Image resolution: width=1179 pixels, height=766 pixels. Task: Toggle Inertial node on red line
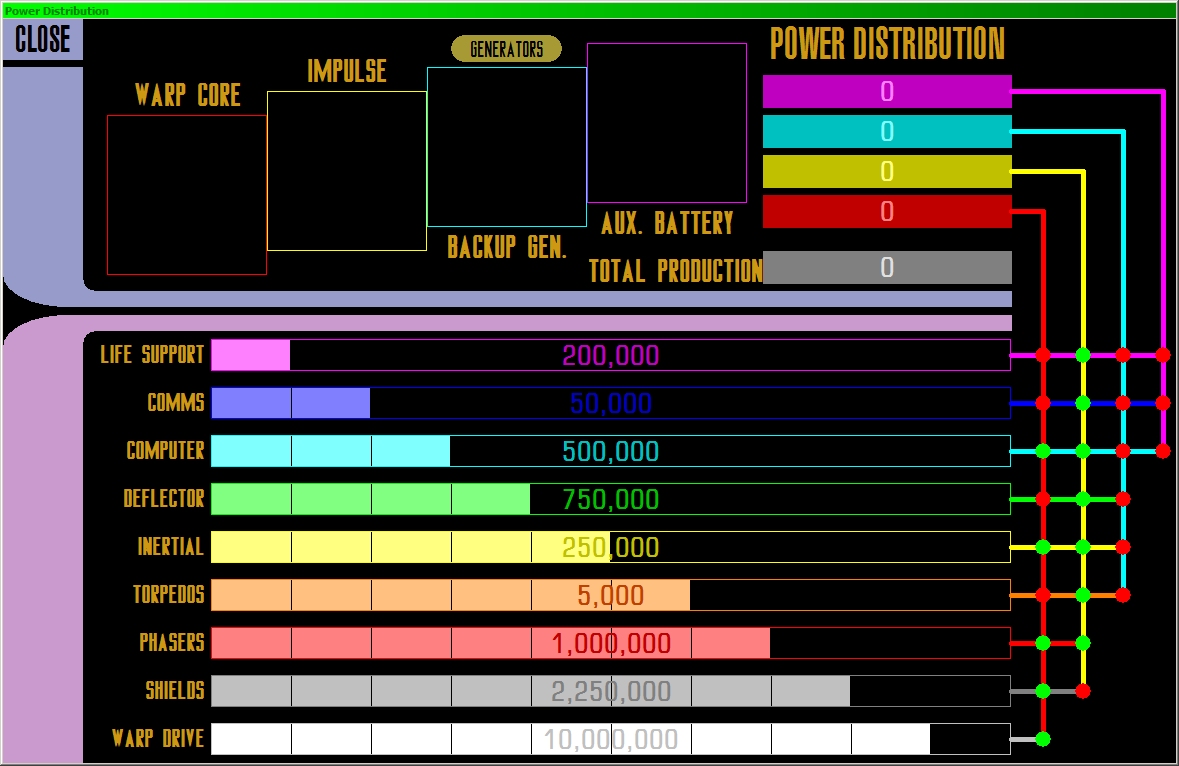pos(1043,547)
